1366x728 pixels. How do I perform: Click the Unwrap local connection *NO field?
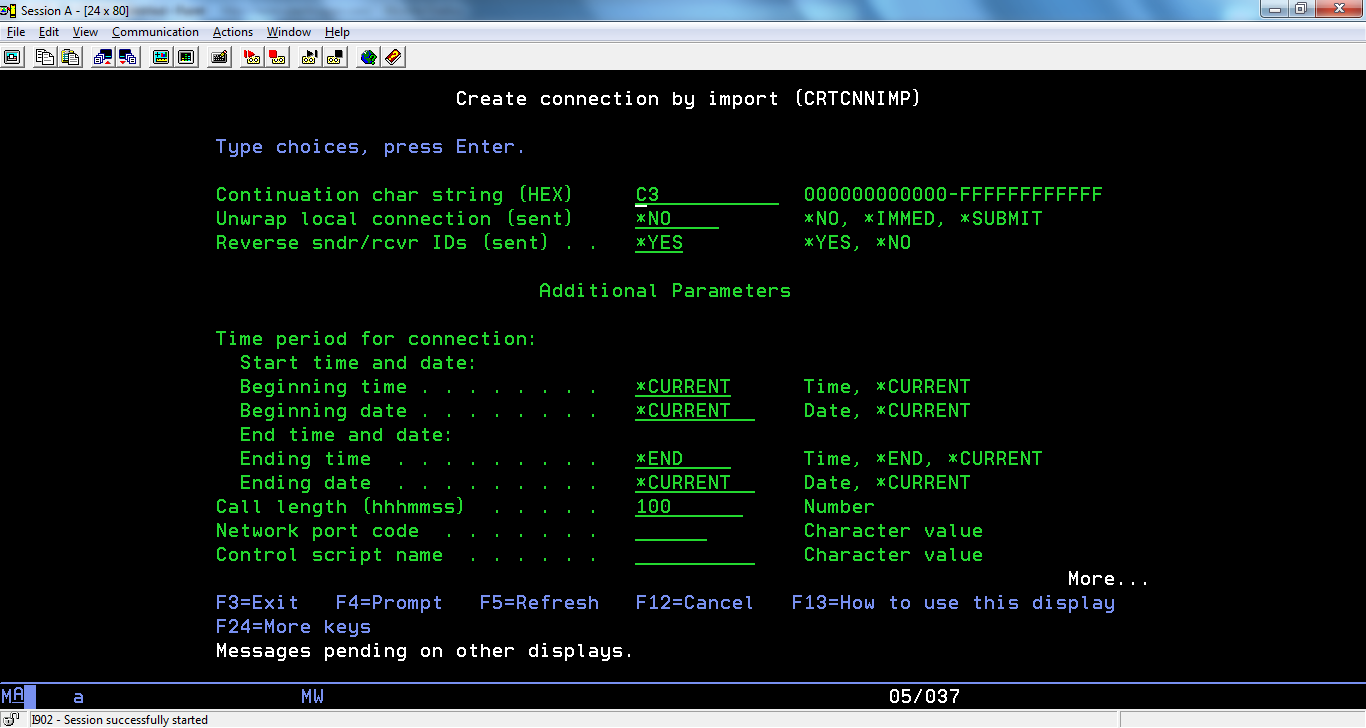pos(677,219)
